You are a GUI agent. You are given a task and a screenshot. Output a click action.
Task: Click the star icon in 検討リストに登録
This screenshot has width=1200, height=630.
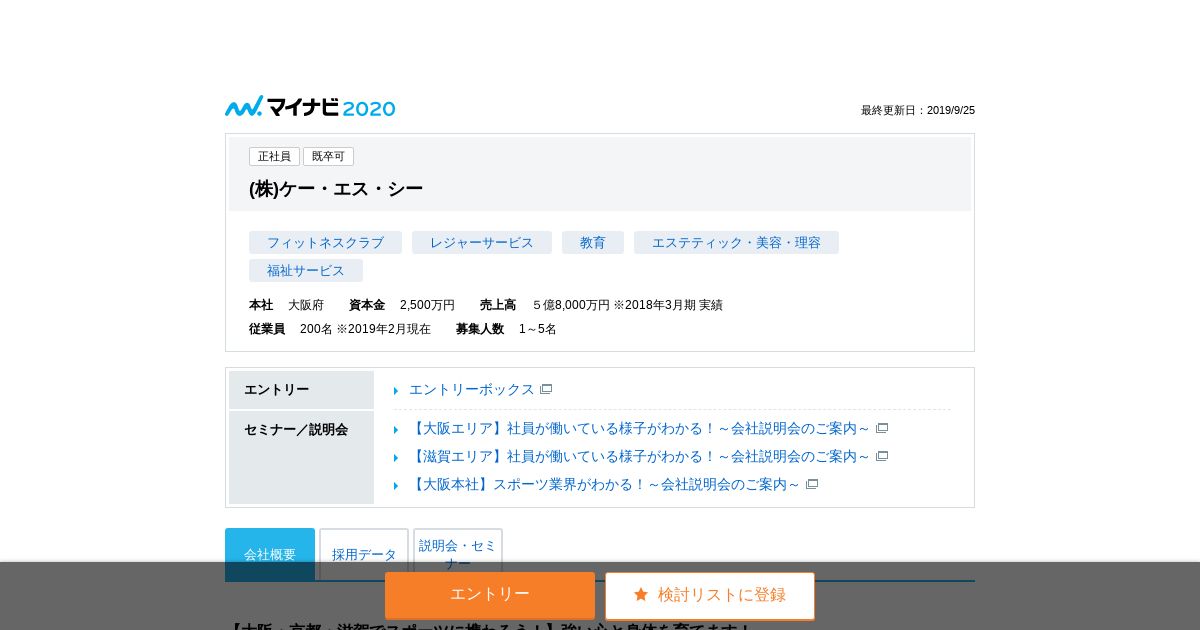point(641,594)
